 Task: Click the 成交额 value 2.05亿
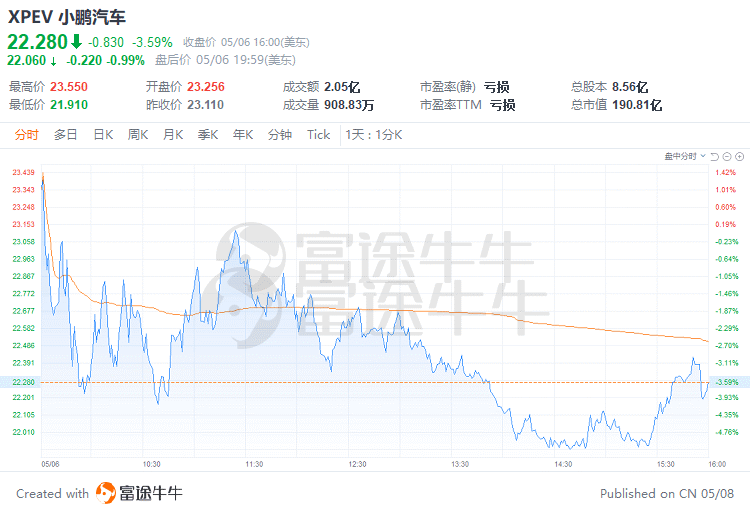pyautogui.click(x=342, y=87)
